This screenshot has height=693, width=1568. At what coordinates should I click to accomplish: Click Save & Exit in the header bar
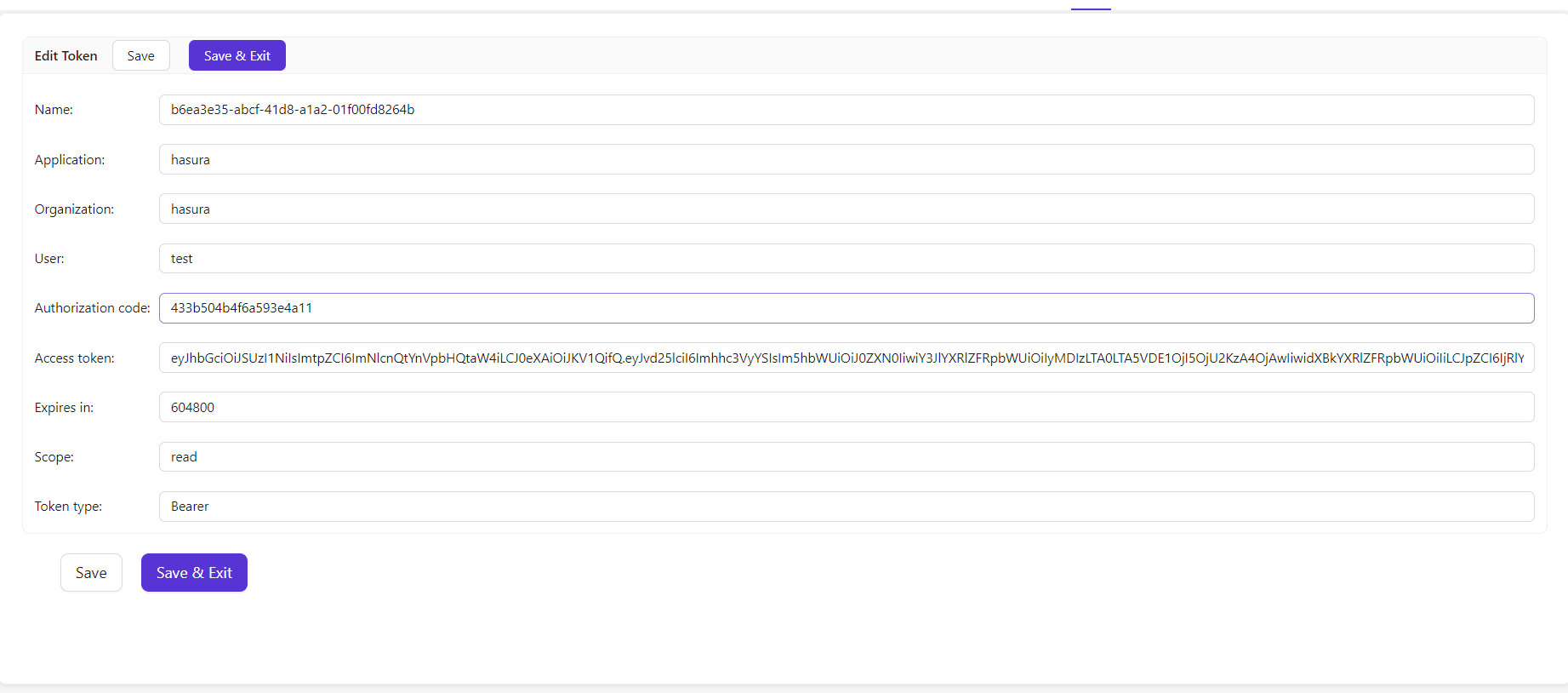tap(237, 56)
